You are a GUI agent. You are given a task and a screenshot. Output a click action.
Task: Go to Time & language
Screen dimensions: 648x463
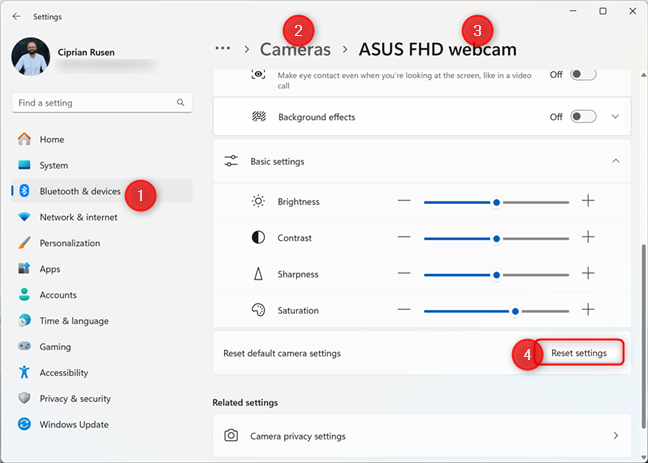tap(102, 321)
